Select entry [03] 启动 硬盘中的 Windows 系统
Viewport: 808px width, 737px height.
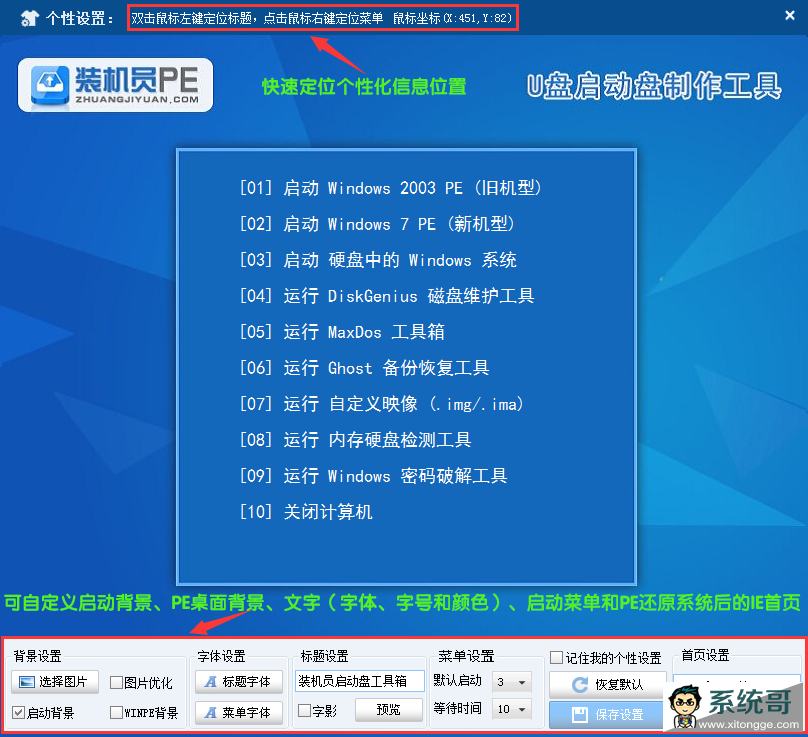(x=378, y=260)
